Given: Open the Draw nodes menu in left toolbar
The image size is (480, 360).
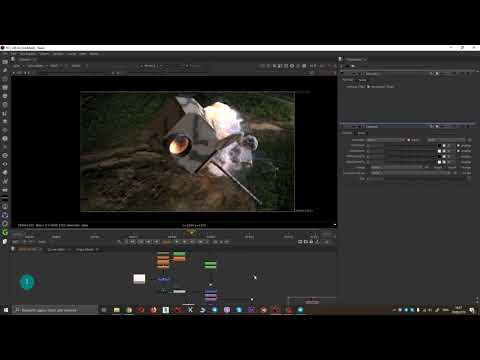Looking at the screenshot, I should (5, 70).
